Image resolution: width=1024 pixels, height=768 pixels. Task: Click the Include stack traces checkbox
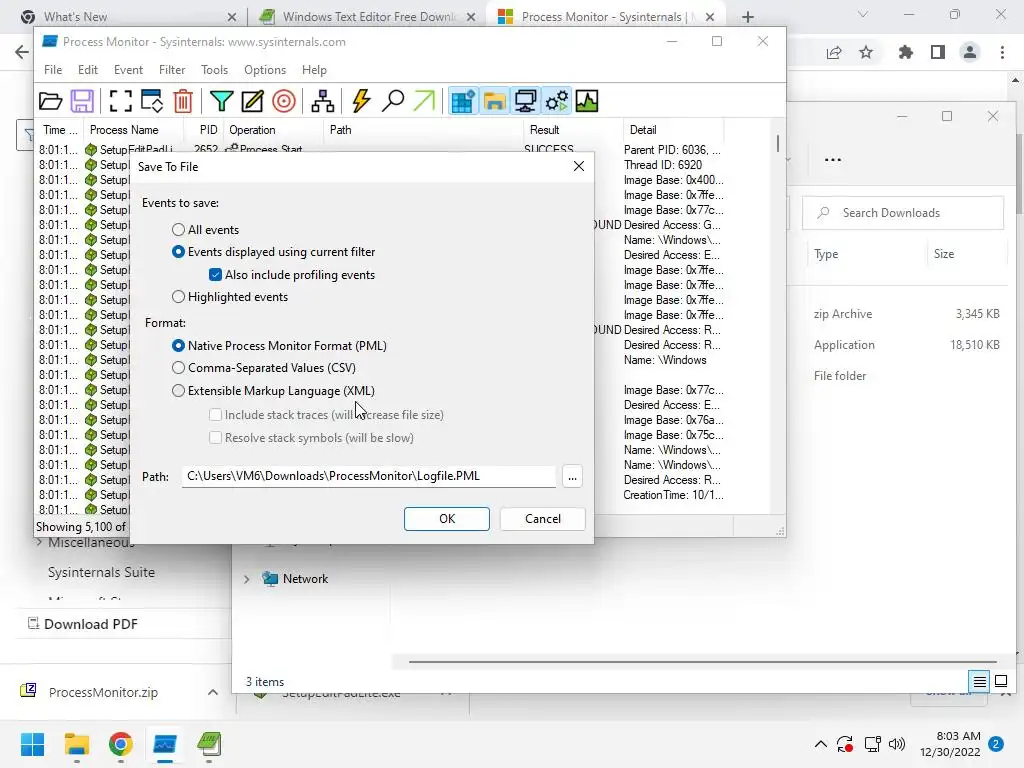215,414
